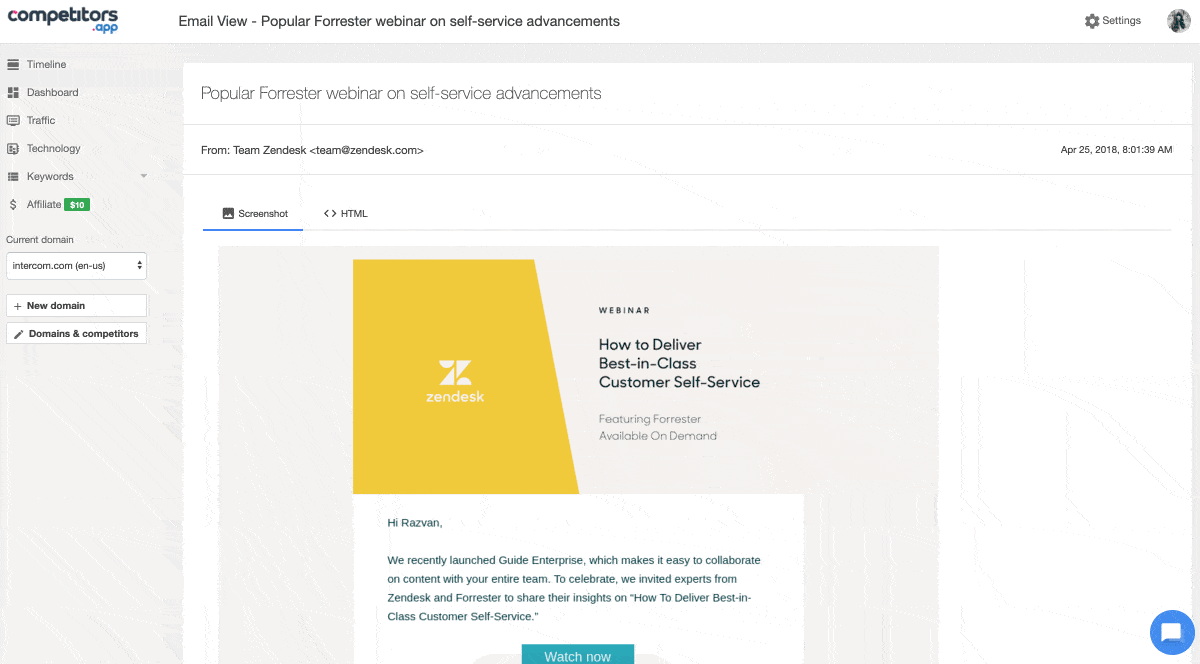Viewport: 1200px width, 664px height.
Task: Open the Dashboard grid icon
Action: (13, 92)
